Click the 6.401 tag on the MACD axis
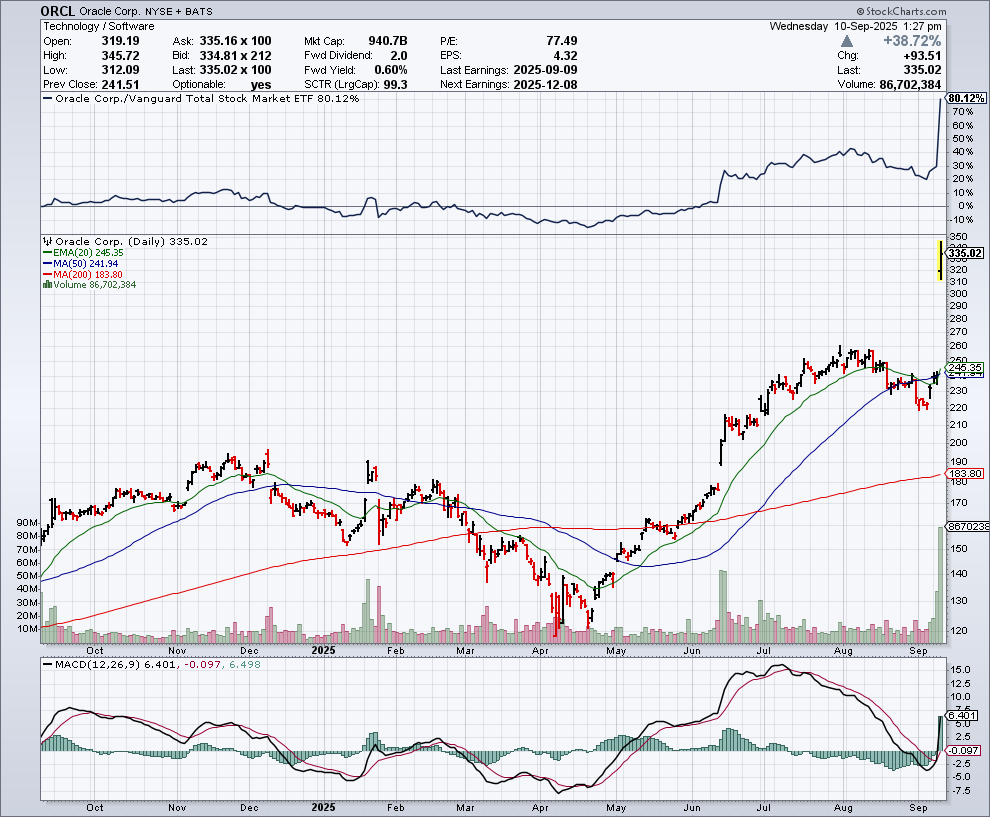The image size is (990, 817). (963, 715)
